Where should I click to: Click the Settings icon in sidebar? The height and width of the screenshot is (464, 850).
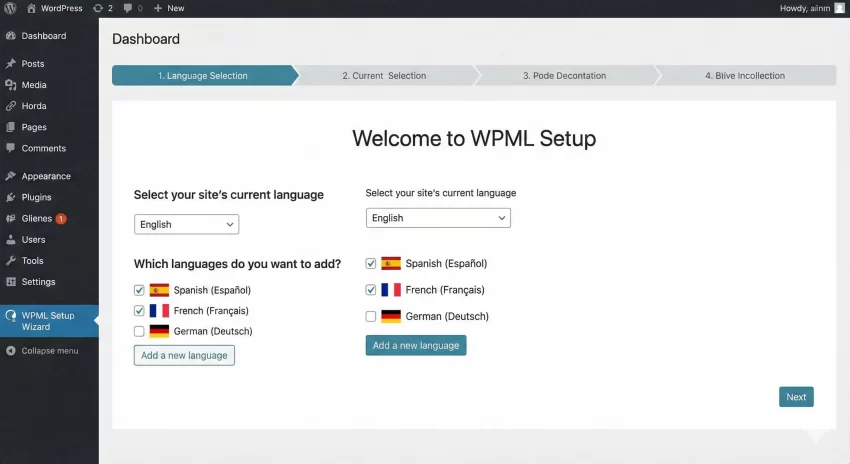tap(10, 282)
